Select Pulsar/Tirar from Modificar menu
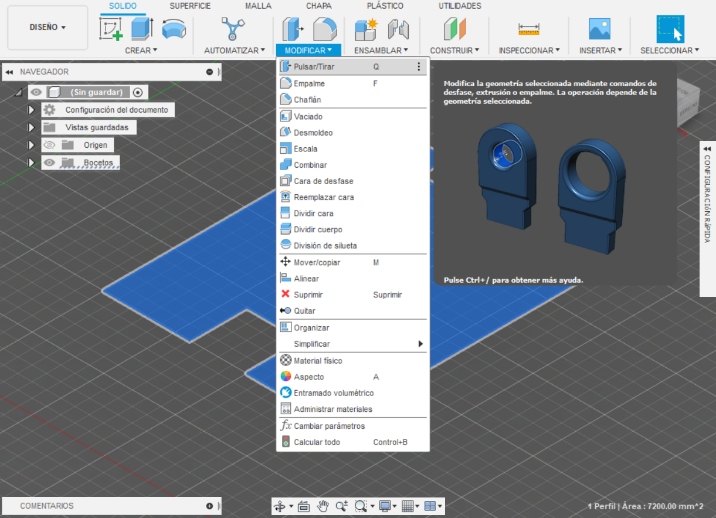This screenshot has width=716, height=518. click(353, 67)
